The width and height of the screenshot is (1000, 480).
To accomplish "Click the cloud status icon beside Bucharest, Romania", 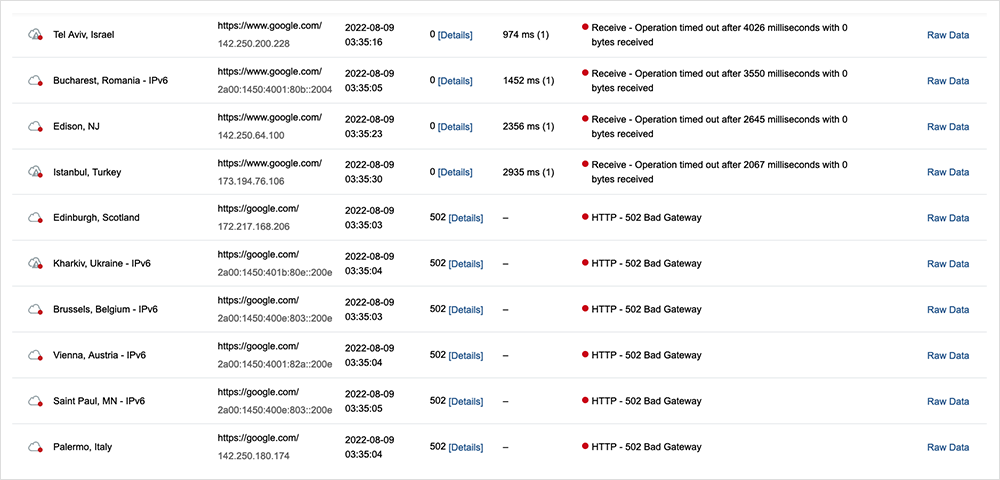I will [x=36, y=80].
